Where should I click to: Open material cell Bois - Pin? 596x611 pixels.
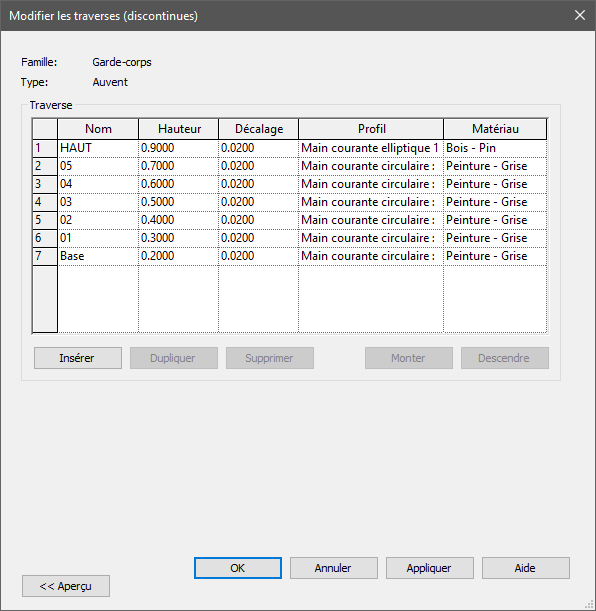pyautogui.click(x=495, y=148)
